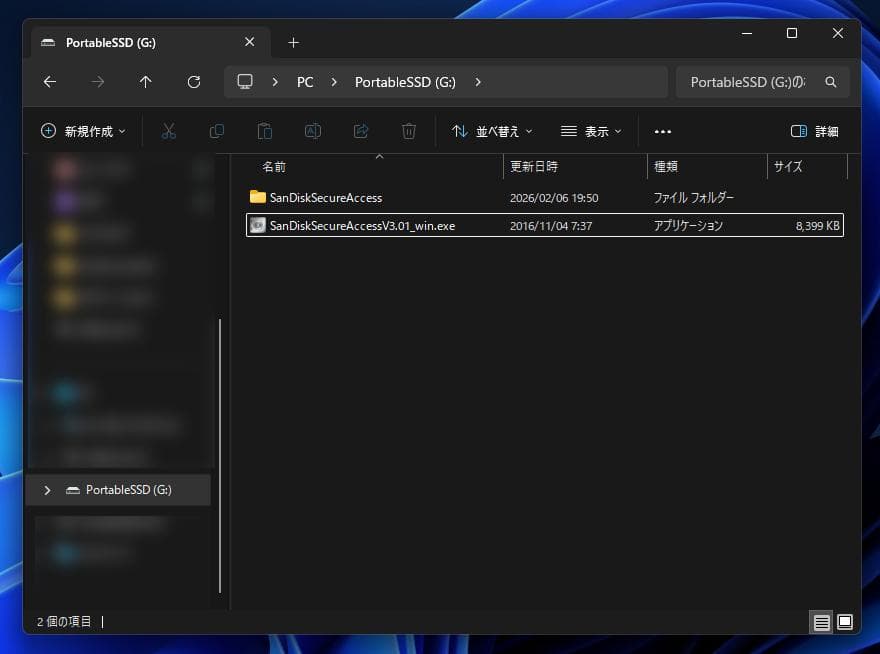Viewport: 880px width, 654px height.
Task: Open the 並べ替え sort options
Action: 489,131
